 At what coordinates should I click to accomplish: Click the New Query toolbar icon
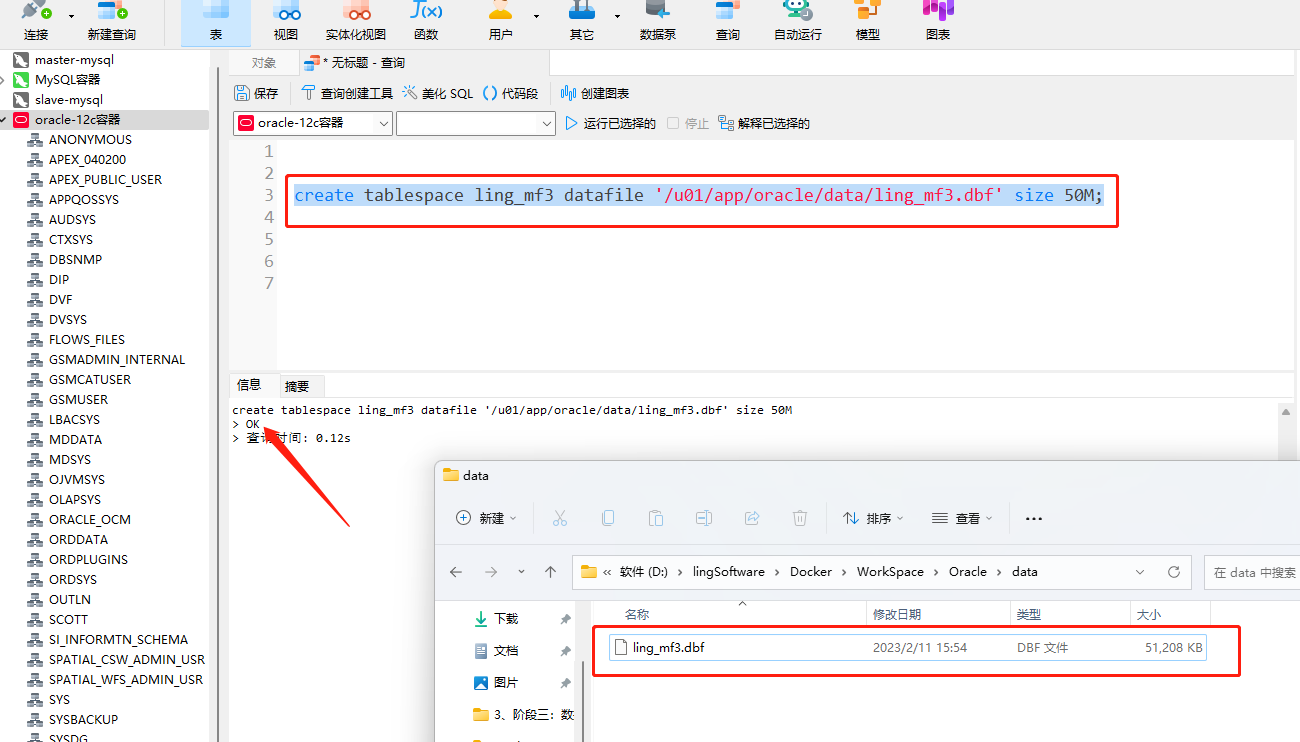click(x=112, y=20)
